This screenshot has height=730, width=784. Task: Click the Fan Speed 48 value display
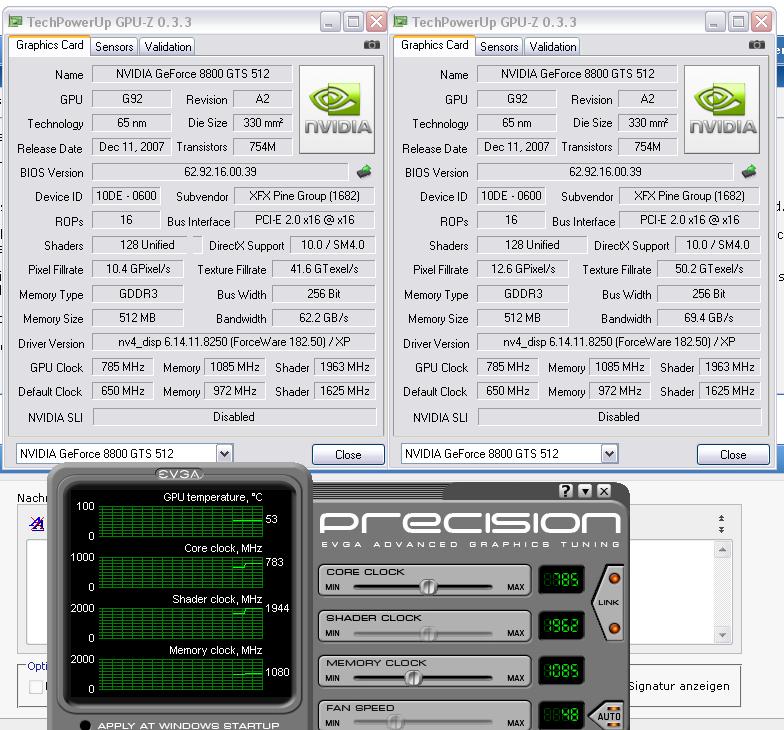[x=561, y=714]
